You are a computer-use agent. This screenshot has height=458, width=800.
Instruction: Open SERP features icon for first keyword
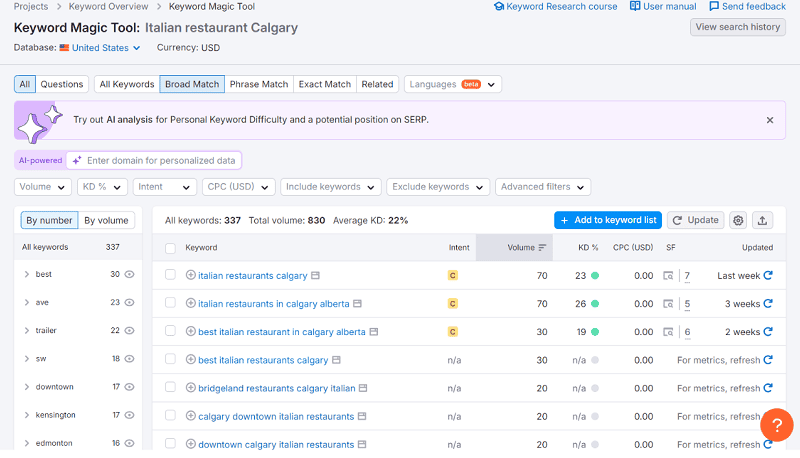[x=669, y=276]
